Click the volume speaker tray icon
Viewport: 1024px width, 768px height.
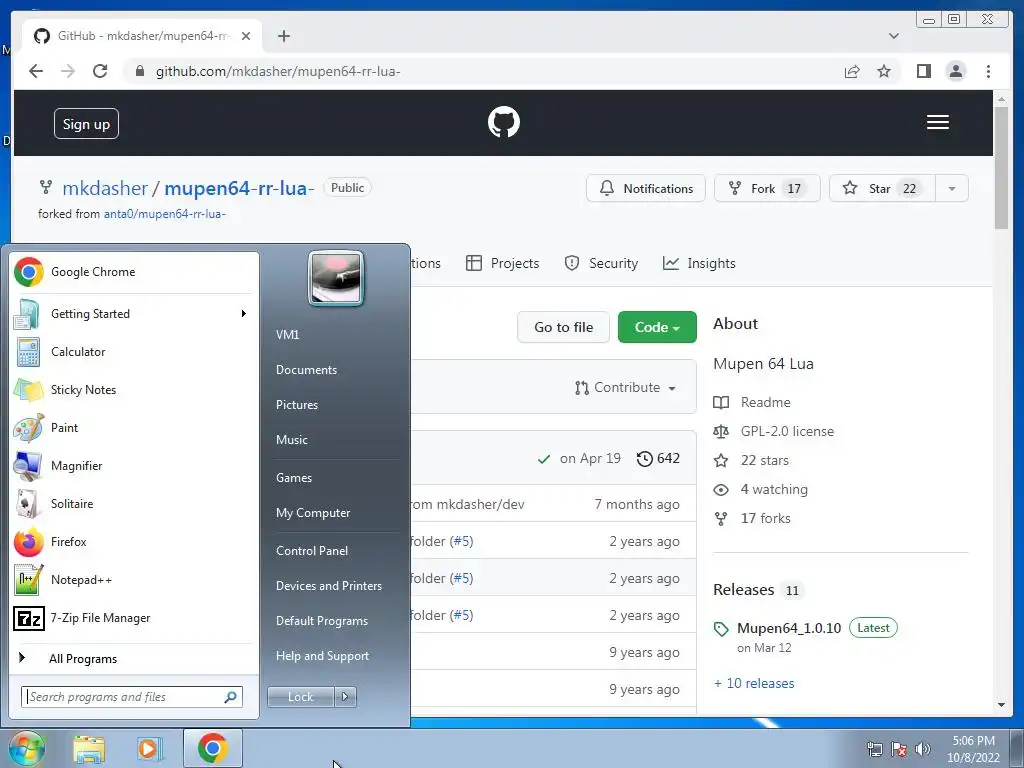pos(923,749)
